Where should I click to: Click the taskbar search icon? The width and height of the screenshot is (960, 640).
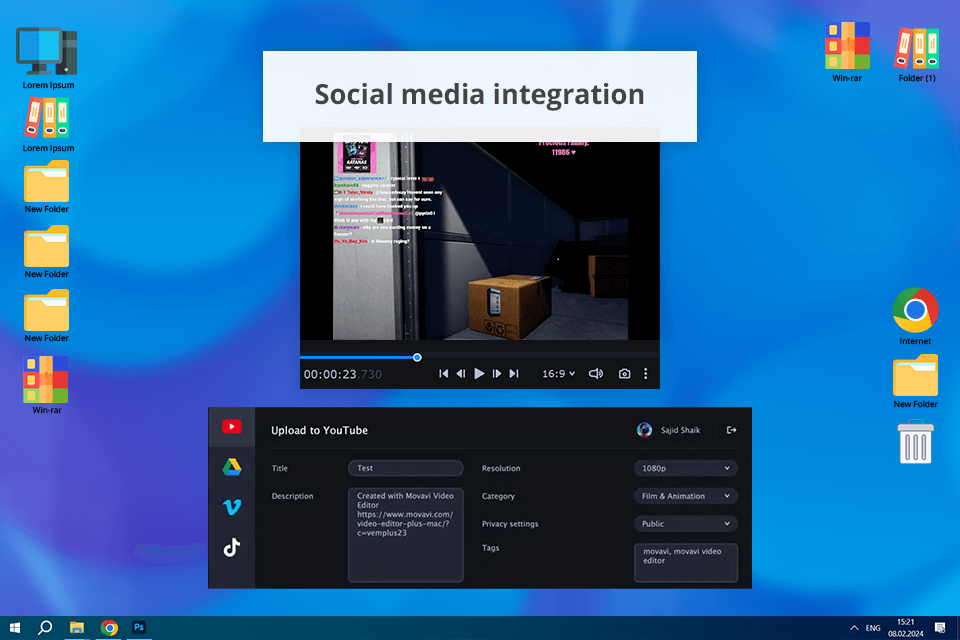[45, 628]
